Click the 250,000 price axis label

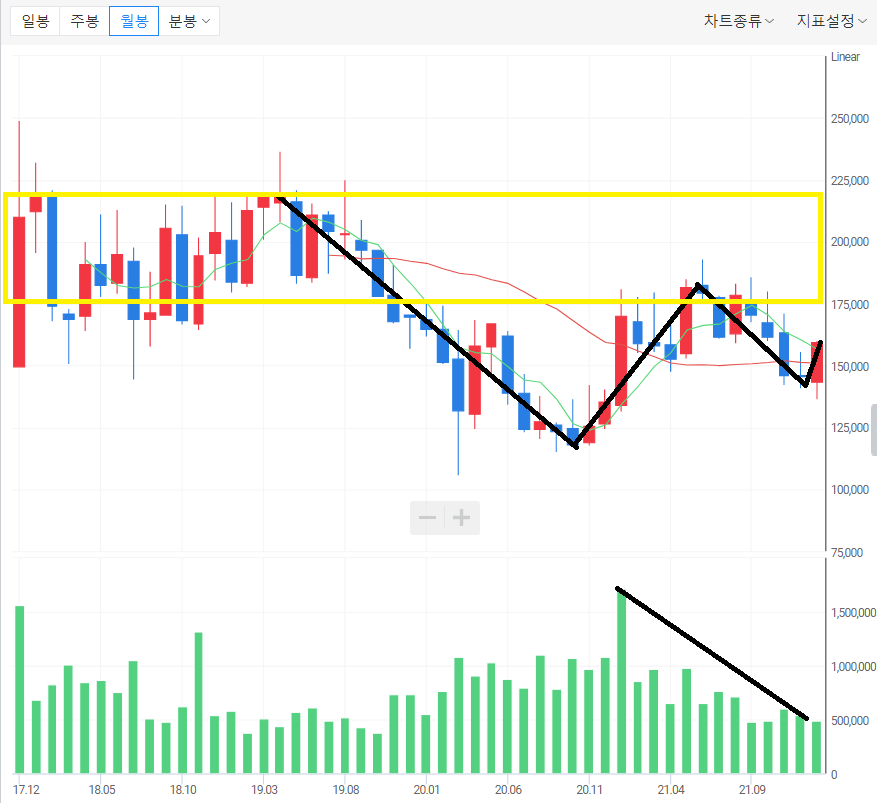click(x=850, y=119)
